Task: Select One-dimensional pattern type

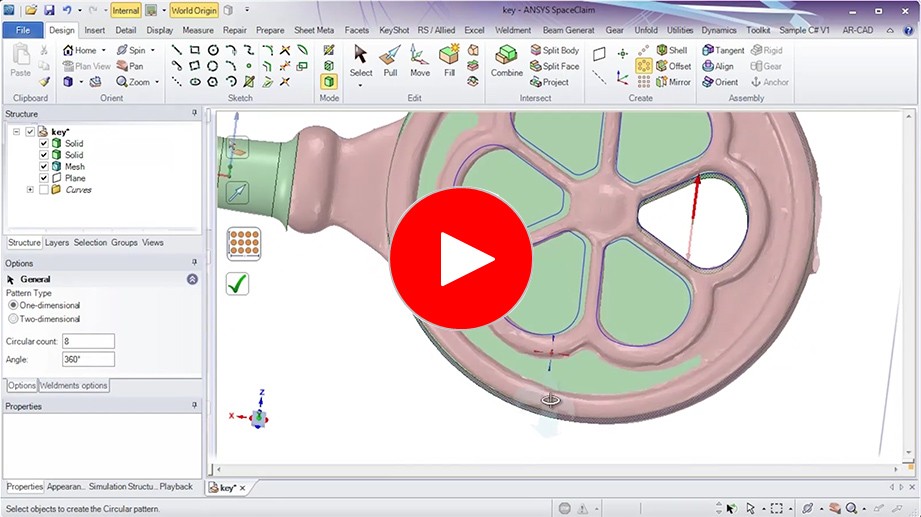Action: [x=13, y=305]
